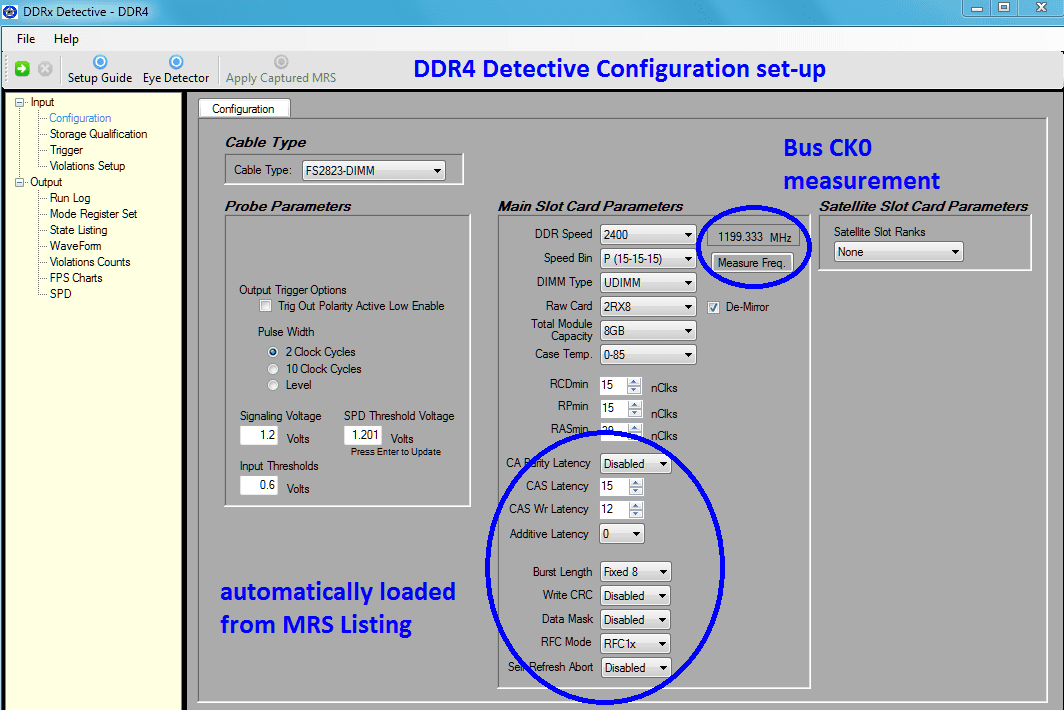Click the DDRx Detective app icon in title bar

tap(10, 12)
